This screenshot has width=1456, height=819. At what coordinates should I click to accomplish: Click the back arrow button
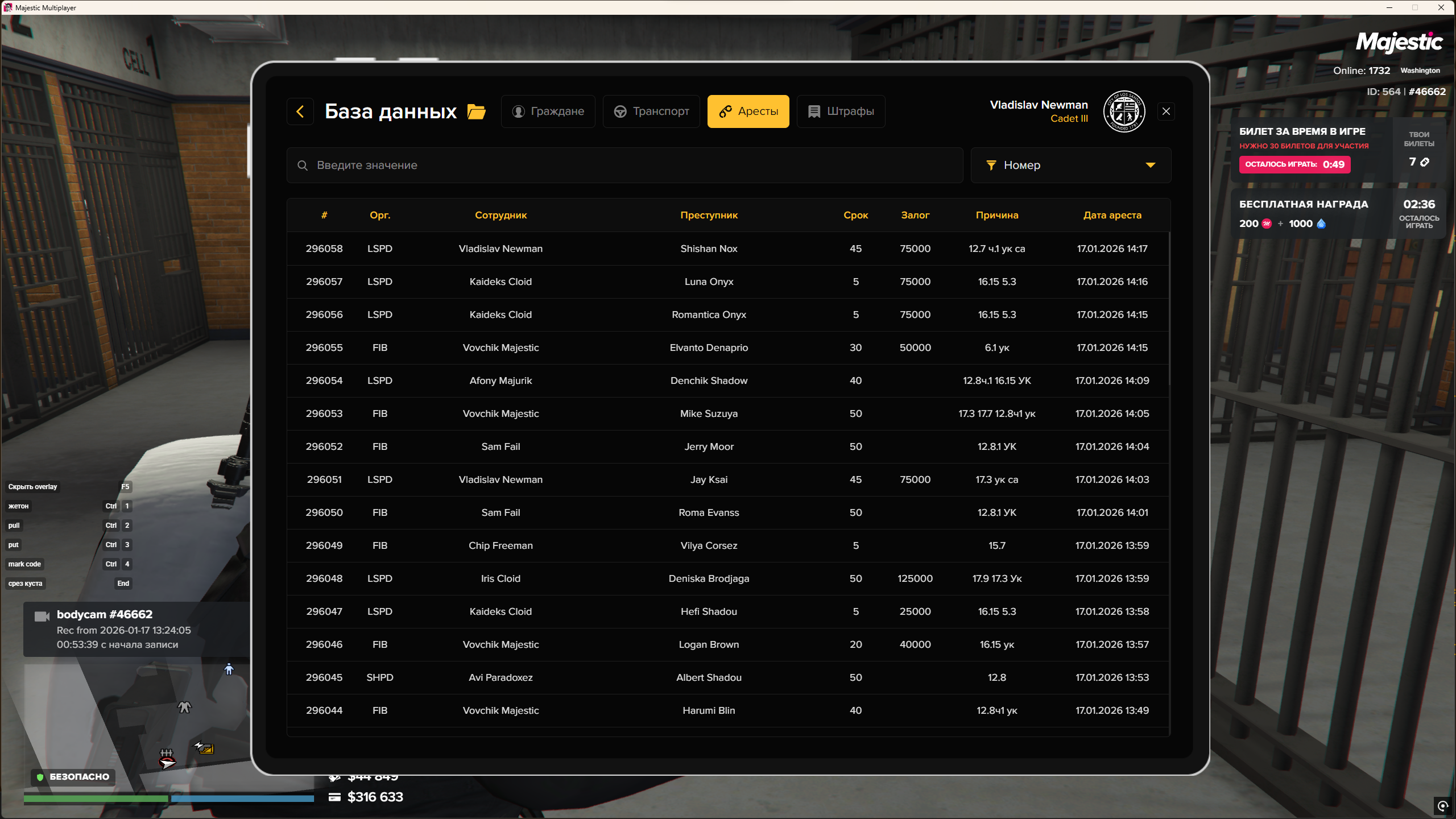pyautogui.click(x=300, y=111)
